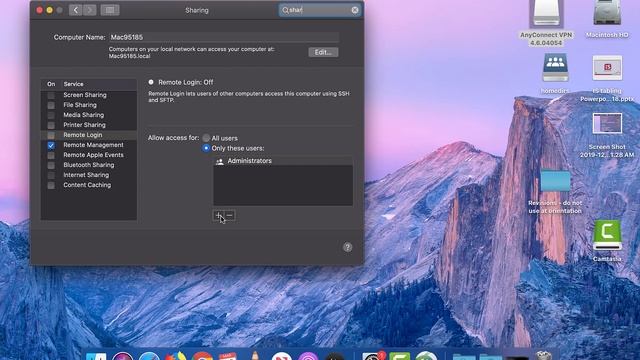Go forward using the forward chevron
640x360 pixels.
point(90,10)
